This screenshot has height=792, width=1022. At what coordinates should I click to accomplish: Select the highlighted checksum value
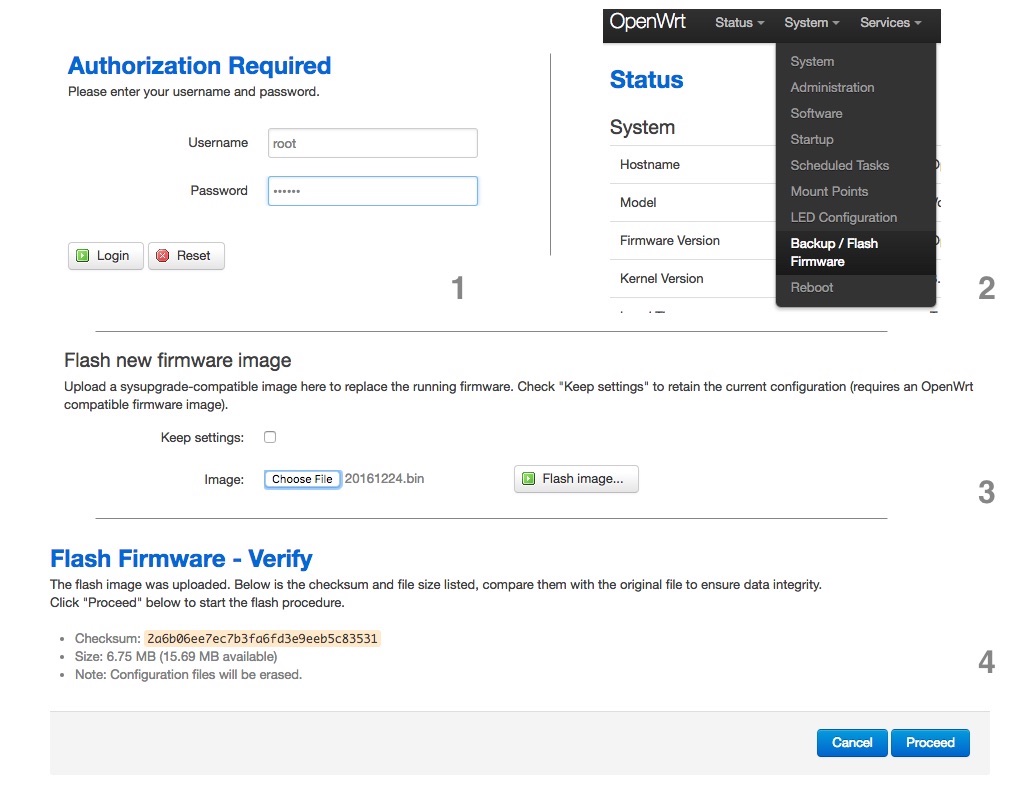tap(262, 638)
